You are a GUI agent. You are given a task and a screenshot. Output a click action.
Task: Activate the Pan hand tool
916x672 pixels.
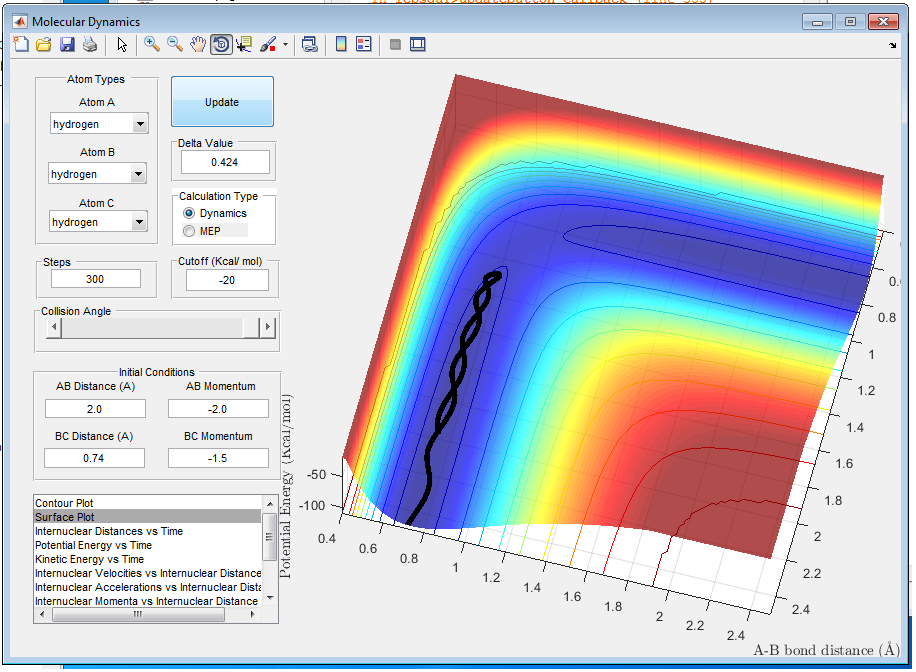tap(198, 44)
